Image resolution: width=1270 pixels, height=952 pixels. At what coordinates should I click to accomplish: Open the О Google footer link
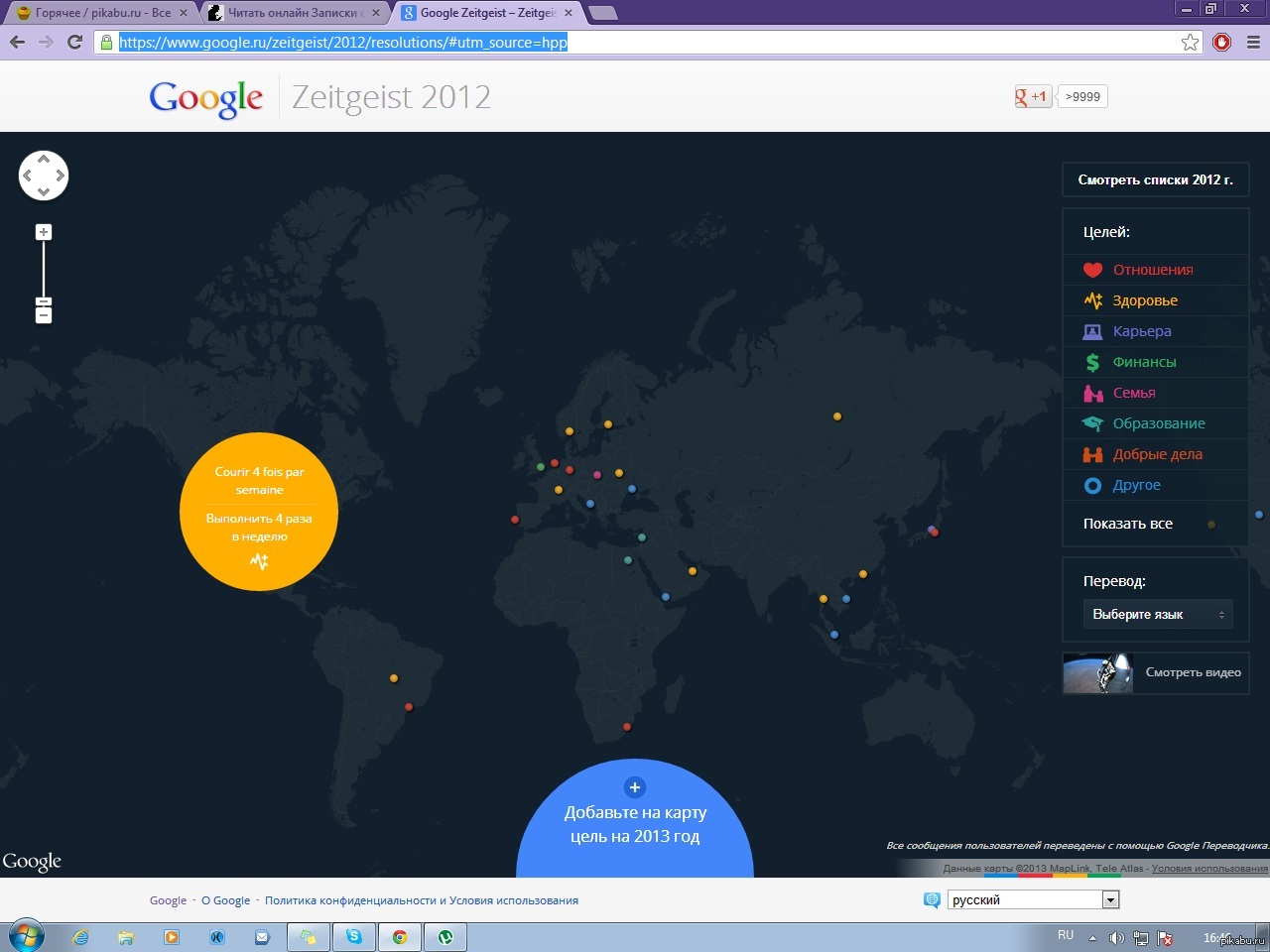(x=225, y=900)
